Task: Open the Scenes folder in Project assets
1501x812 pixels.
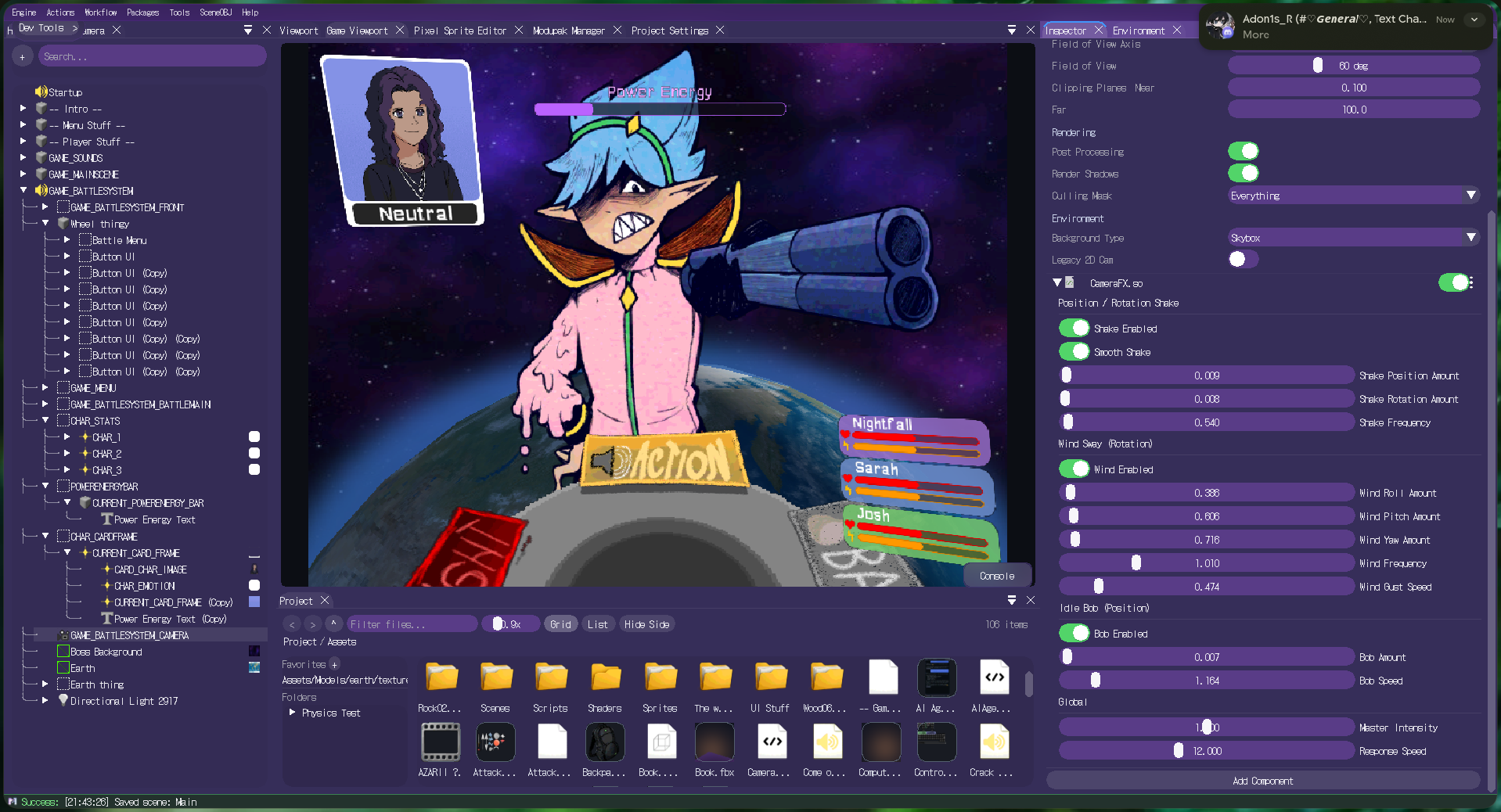Action: point(496,687)
